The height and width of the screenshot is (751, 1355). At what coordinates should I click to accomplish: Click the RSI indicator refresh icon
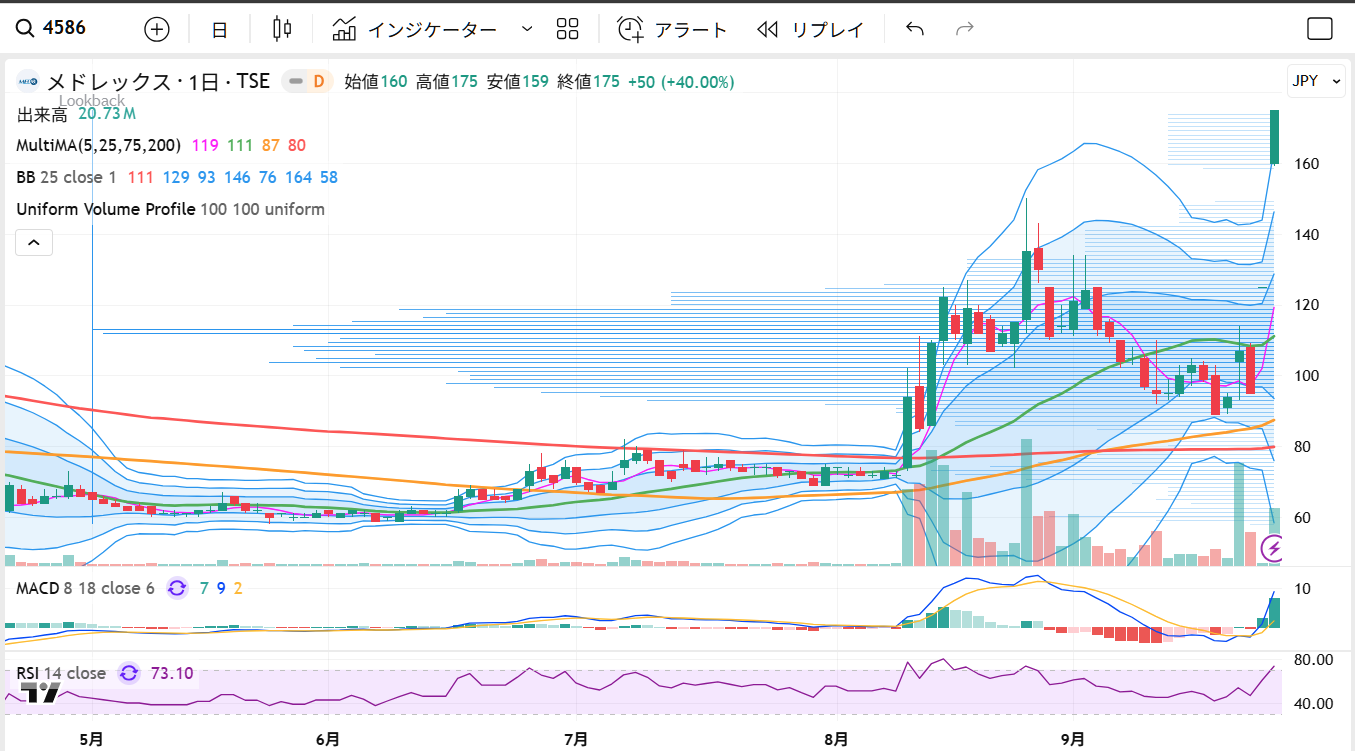pos(129,673)
